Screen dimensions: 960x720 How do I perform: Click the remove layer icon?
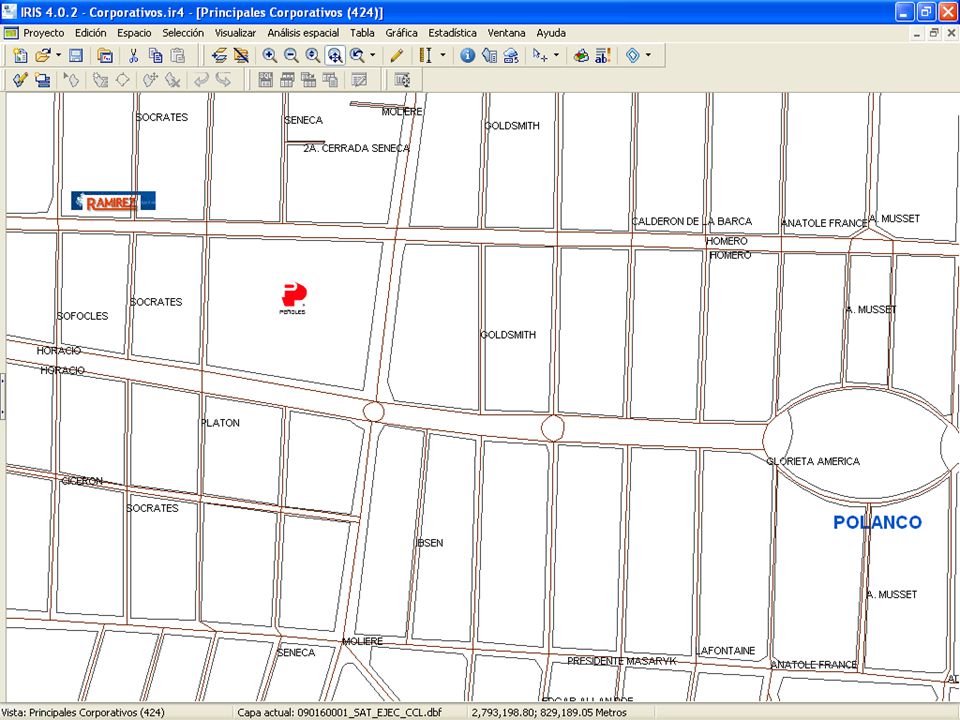click(241, 56)
